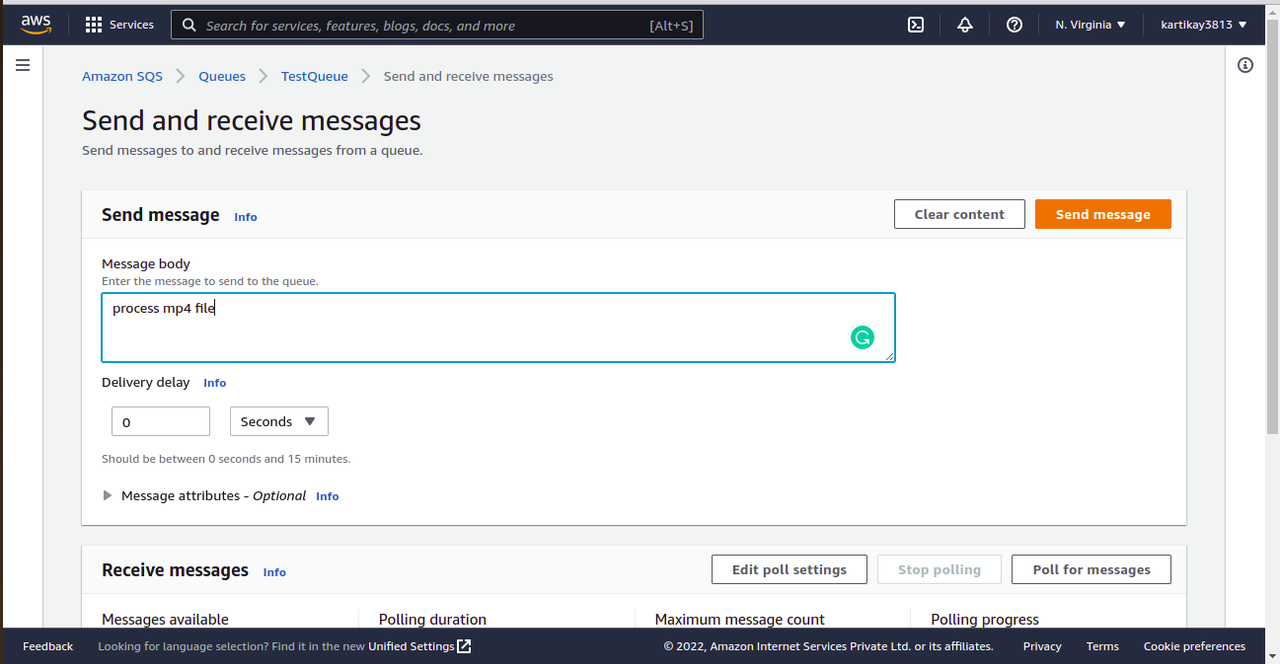
Task: View notifications bell icon
Action: [x=965, y=25]
